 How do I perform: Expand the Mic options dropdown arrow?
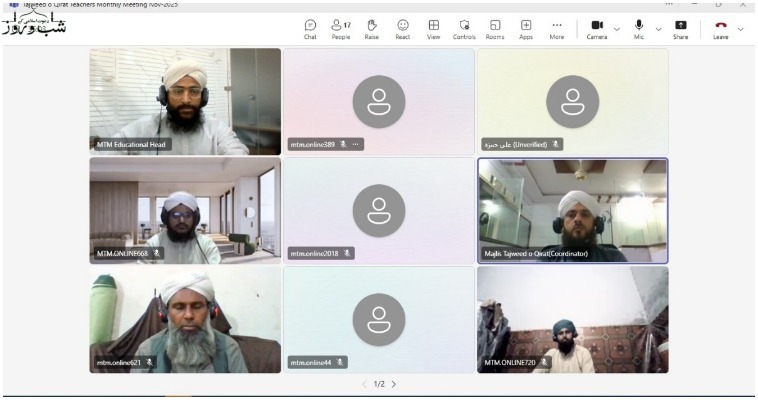(x=658, y=28)
